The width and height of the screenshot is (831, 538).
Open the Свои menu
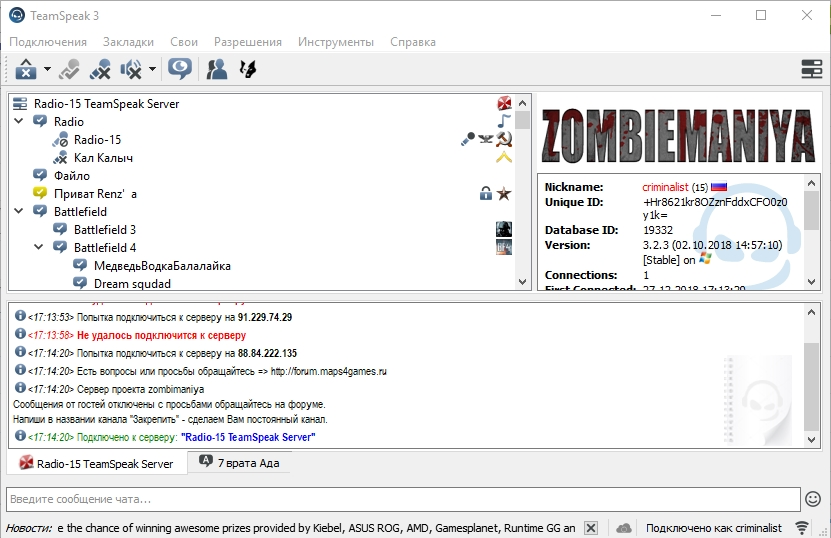(184, 42)
